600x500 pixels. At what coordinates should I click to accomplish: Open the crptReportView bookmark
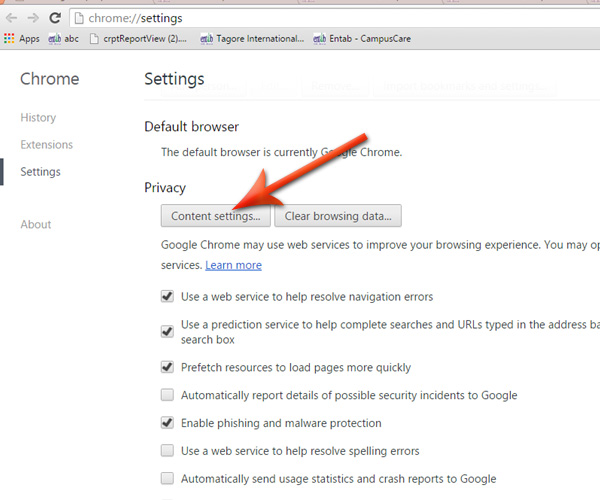coord(138,39)
